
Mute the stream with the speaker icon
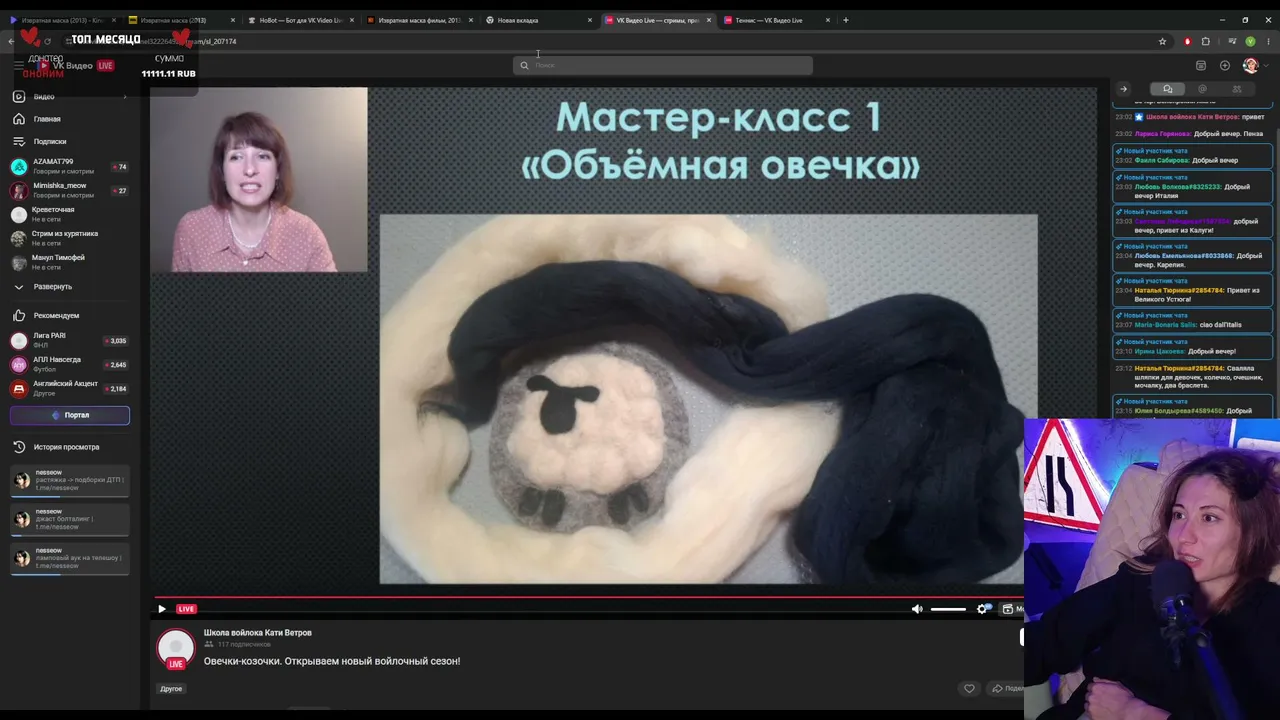(x=917, y=609)
